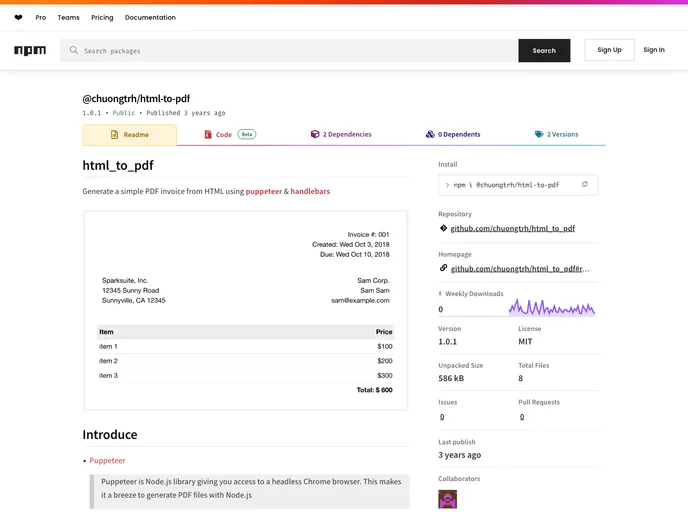Open the homepage github.com link
688x512 pixels.
[520, 269]
